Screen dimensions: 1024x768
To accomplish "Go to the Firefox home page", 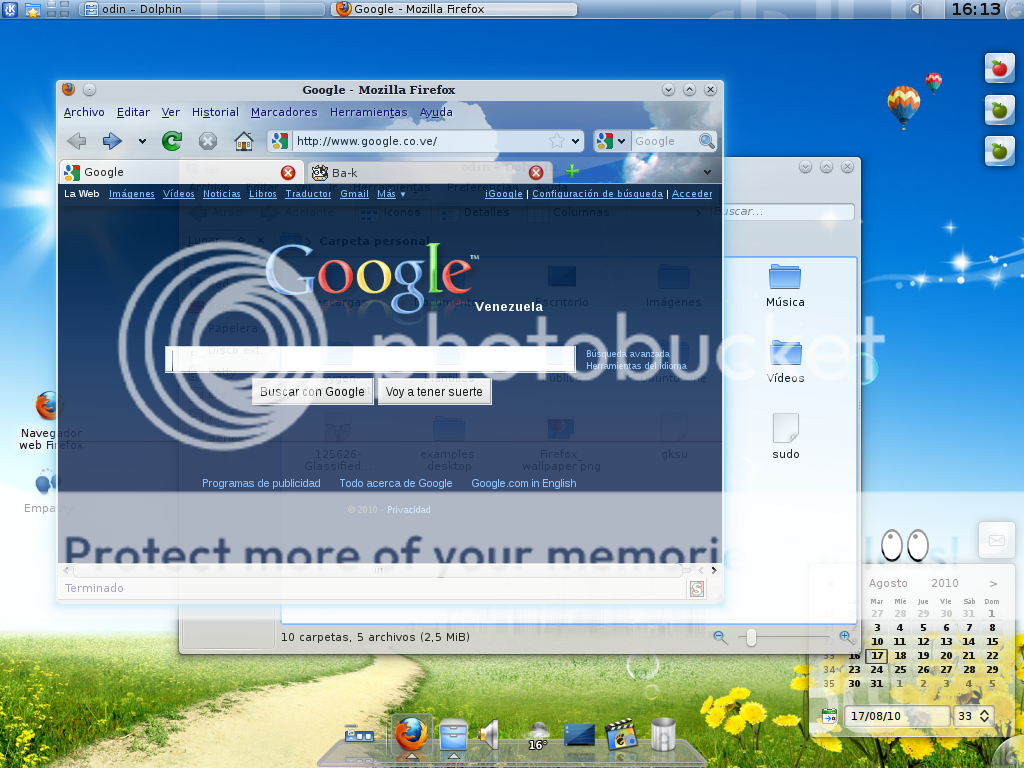I will (x=243, y=141).
